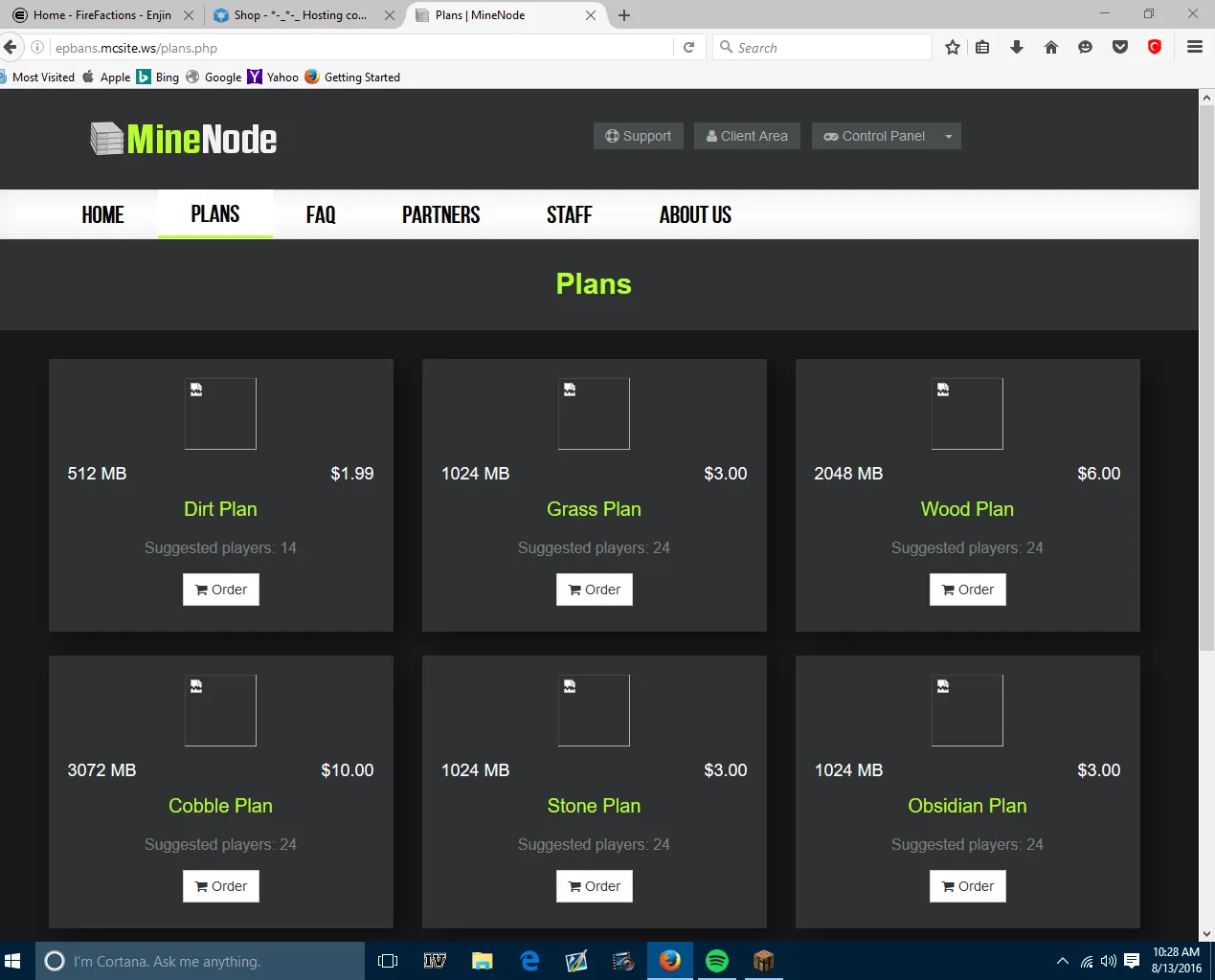Close the Home - FireFactions tab
The height and width of the screenshot is (980, 1215).
click(188, 15)
